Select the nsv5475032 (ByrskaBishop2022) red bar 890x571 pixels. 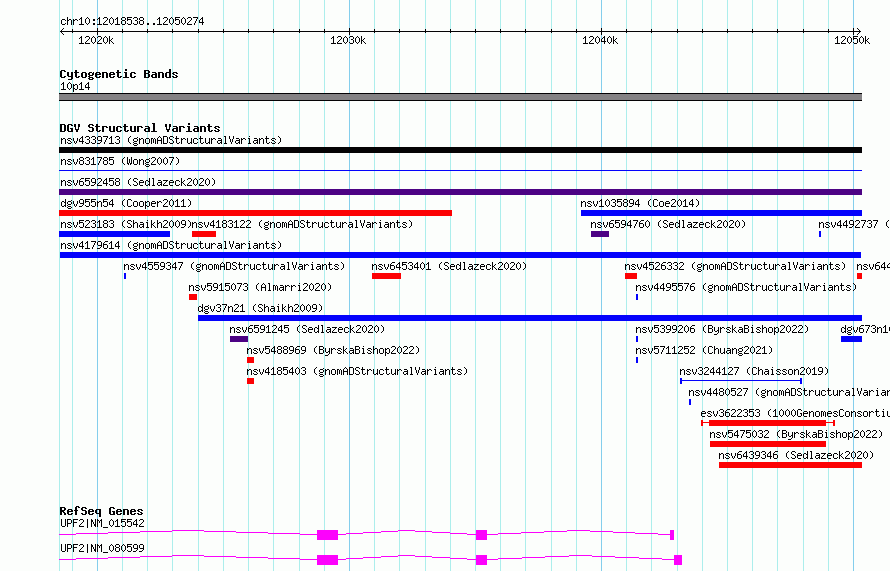[768, 444]
